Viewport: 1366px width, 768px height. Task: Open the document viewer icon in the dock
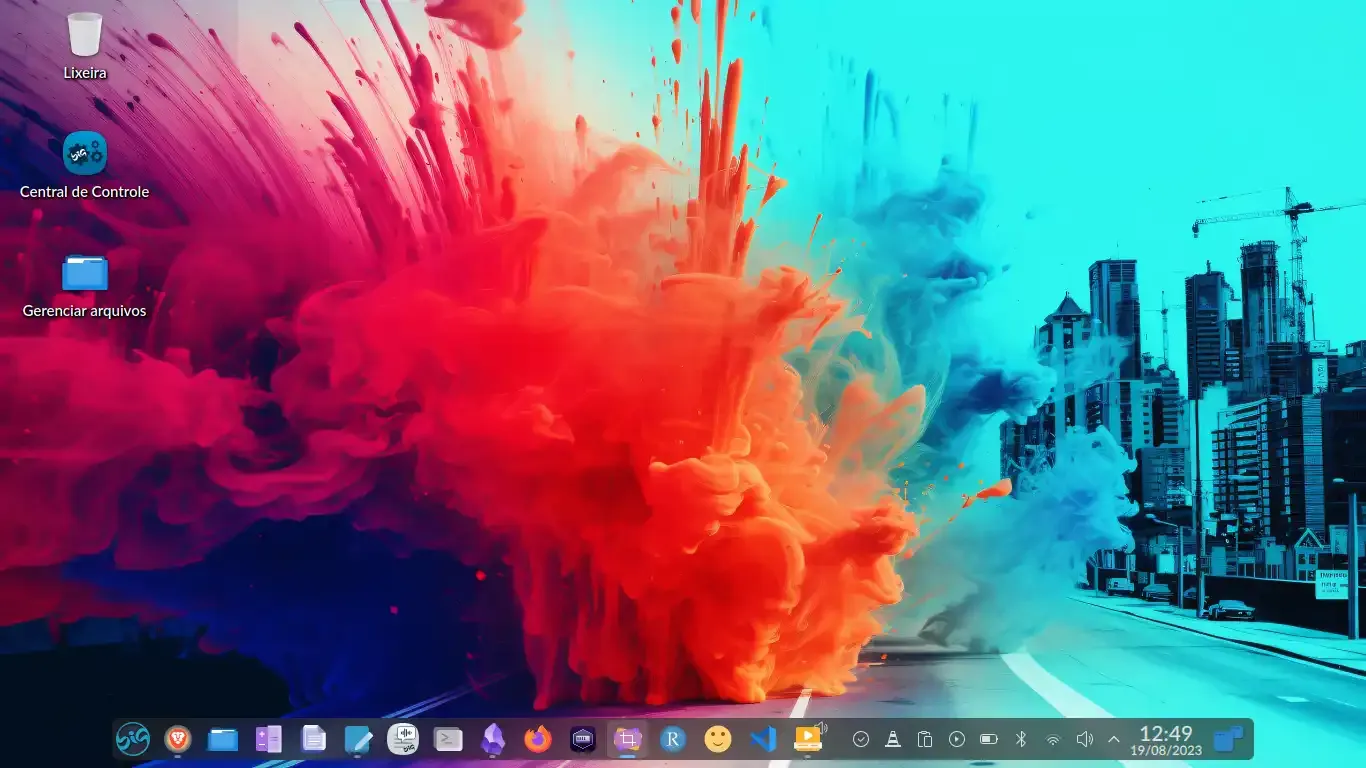coord(314,739)
